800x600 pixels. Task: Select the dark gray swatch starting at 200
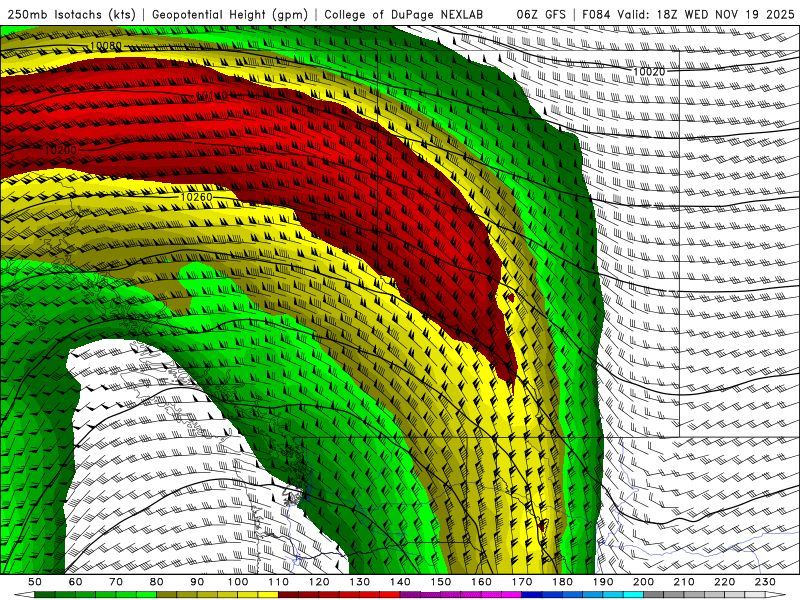coord(654,595)
